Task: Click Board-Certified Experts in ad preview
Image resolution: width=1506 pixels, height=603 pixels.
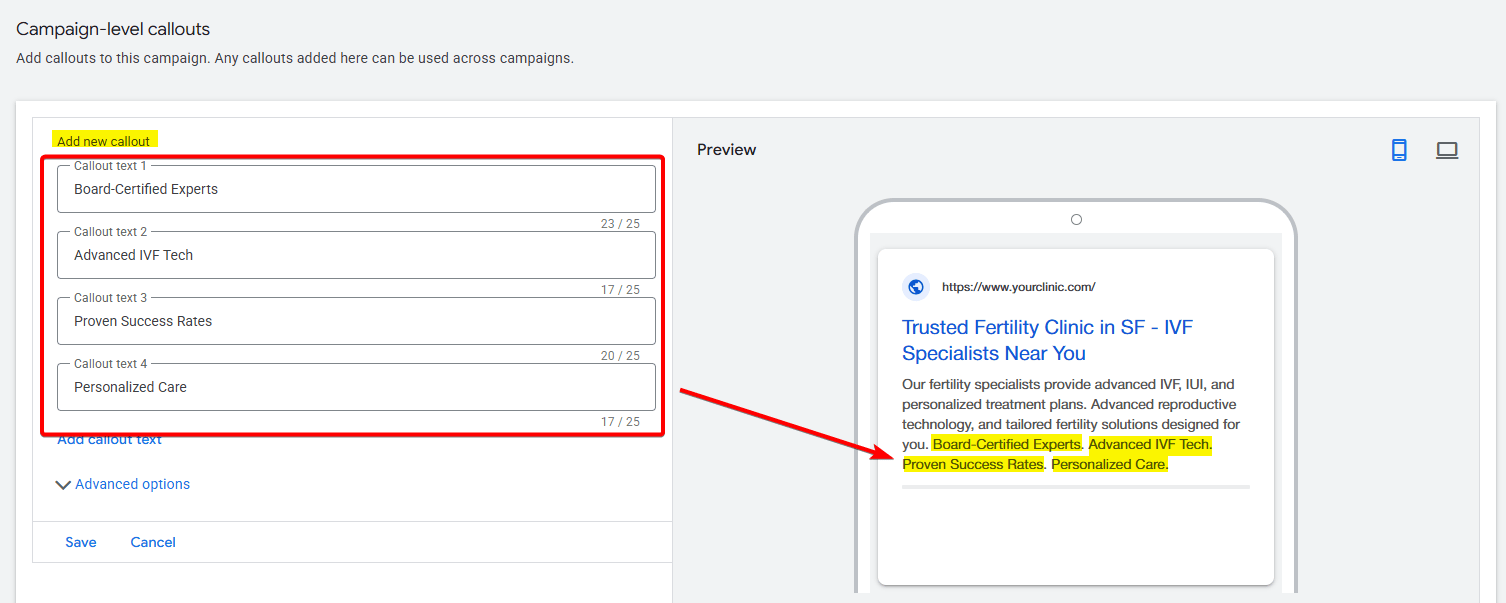Action: (x=1006, y=444)
